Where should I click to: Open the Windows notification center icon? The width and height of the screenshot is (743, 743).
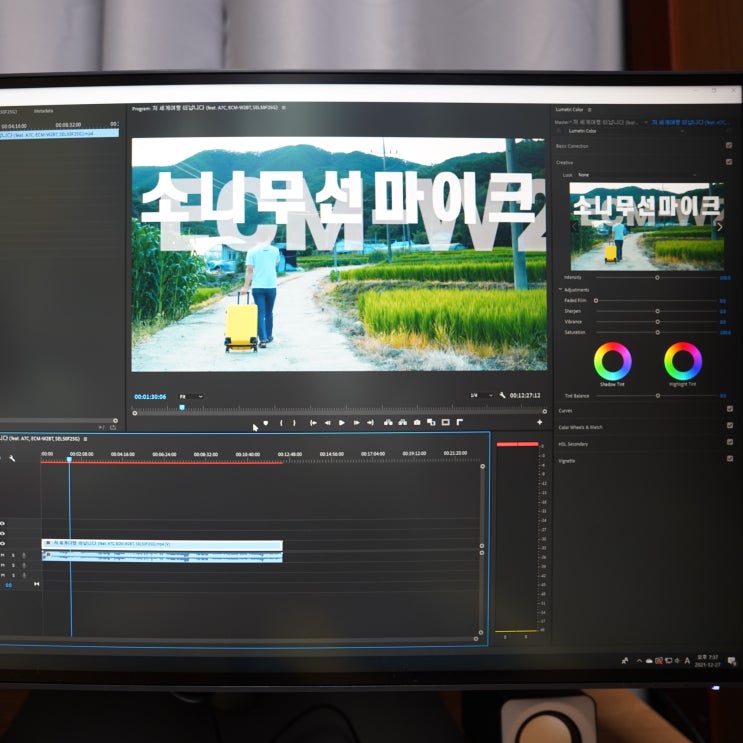732,661
